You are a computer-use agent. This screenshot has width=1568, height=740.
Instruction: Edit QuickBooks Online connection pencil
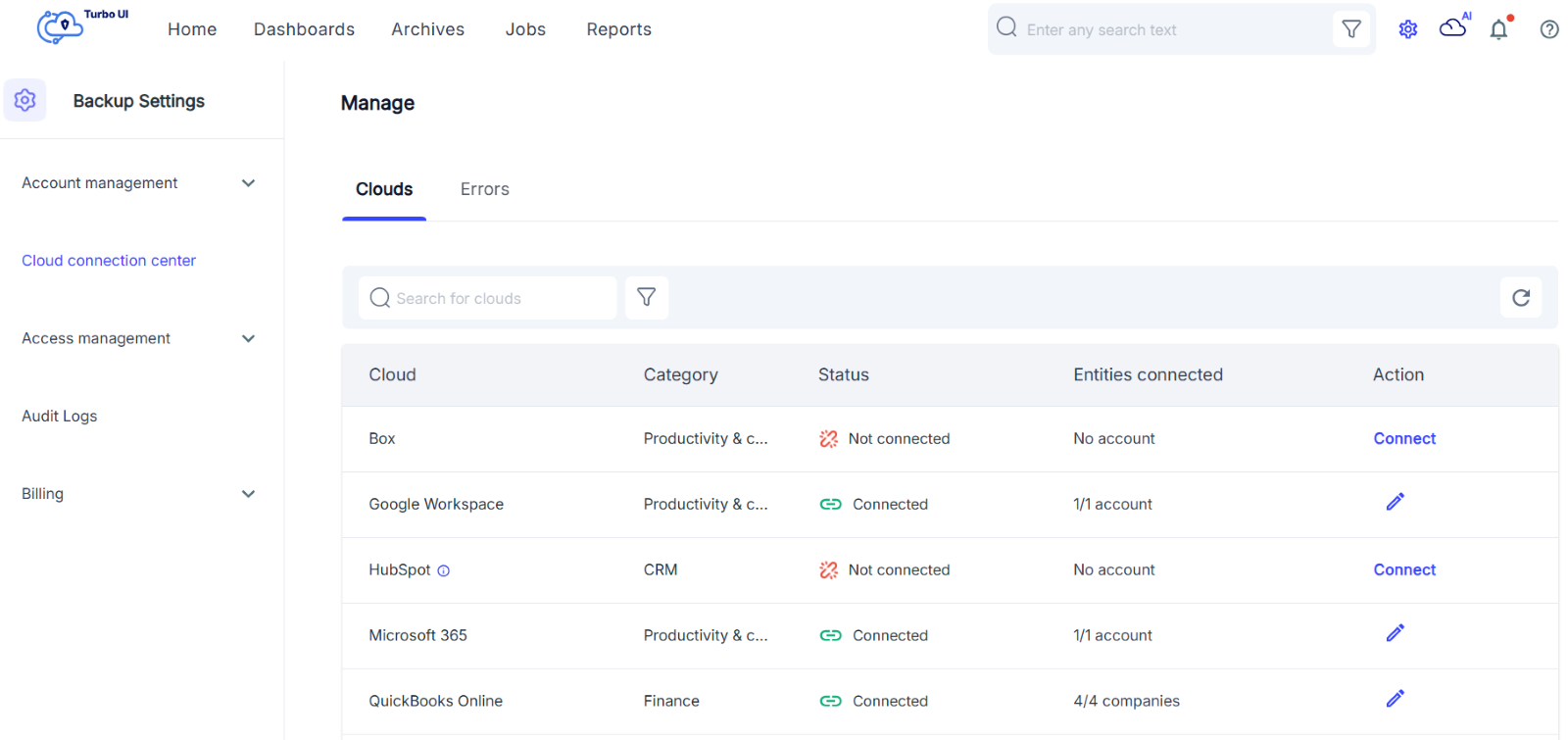click(1396, 699)
